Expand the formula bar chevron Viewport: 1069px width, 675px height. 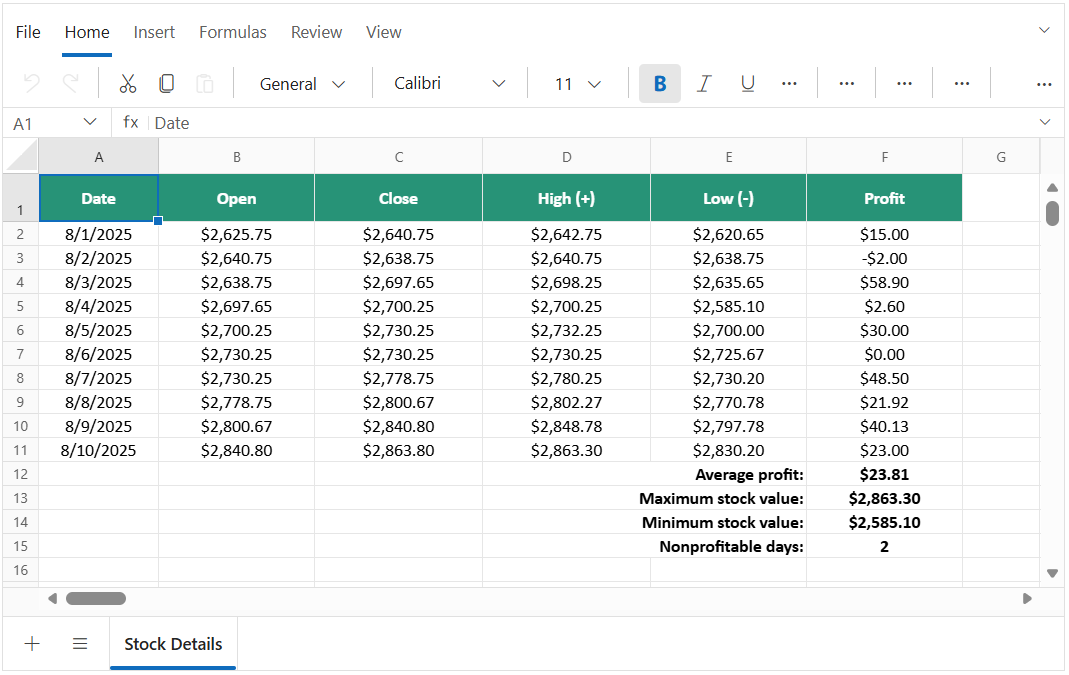pyautogui.click(x=1044, y=122)
